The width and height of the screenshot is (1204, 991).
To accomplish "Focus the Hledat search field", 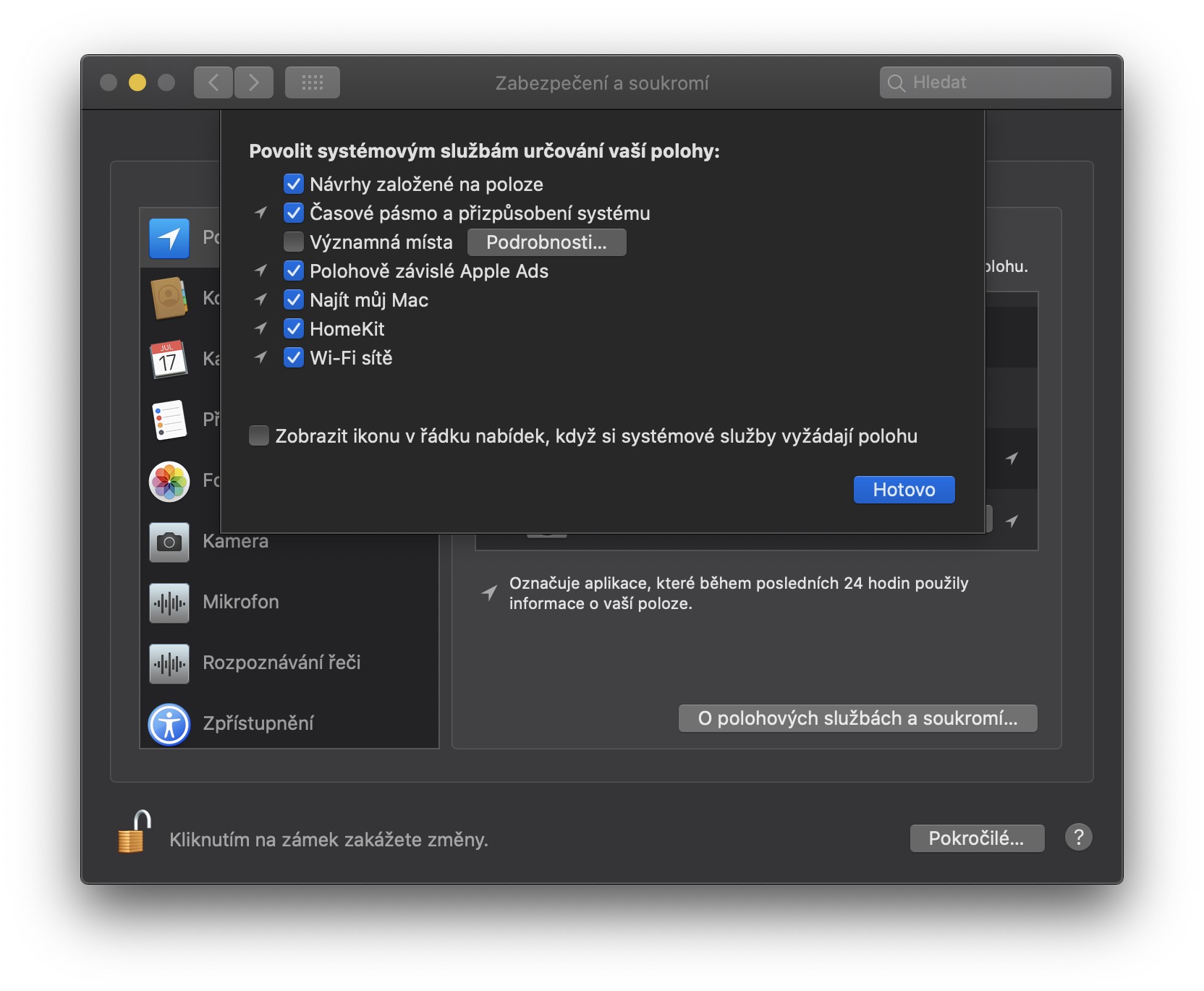I will 996,82.
